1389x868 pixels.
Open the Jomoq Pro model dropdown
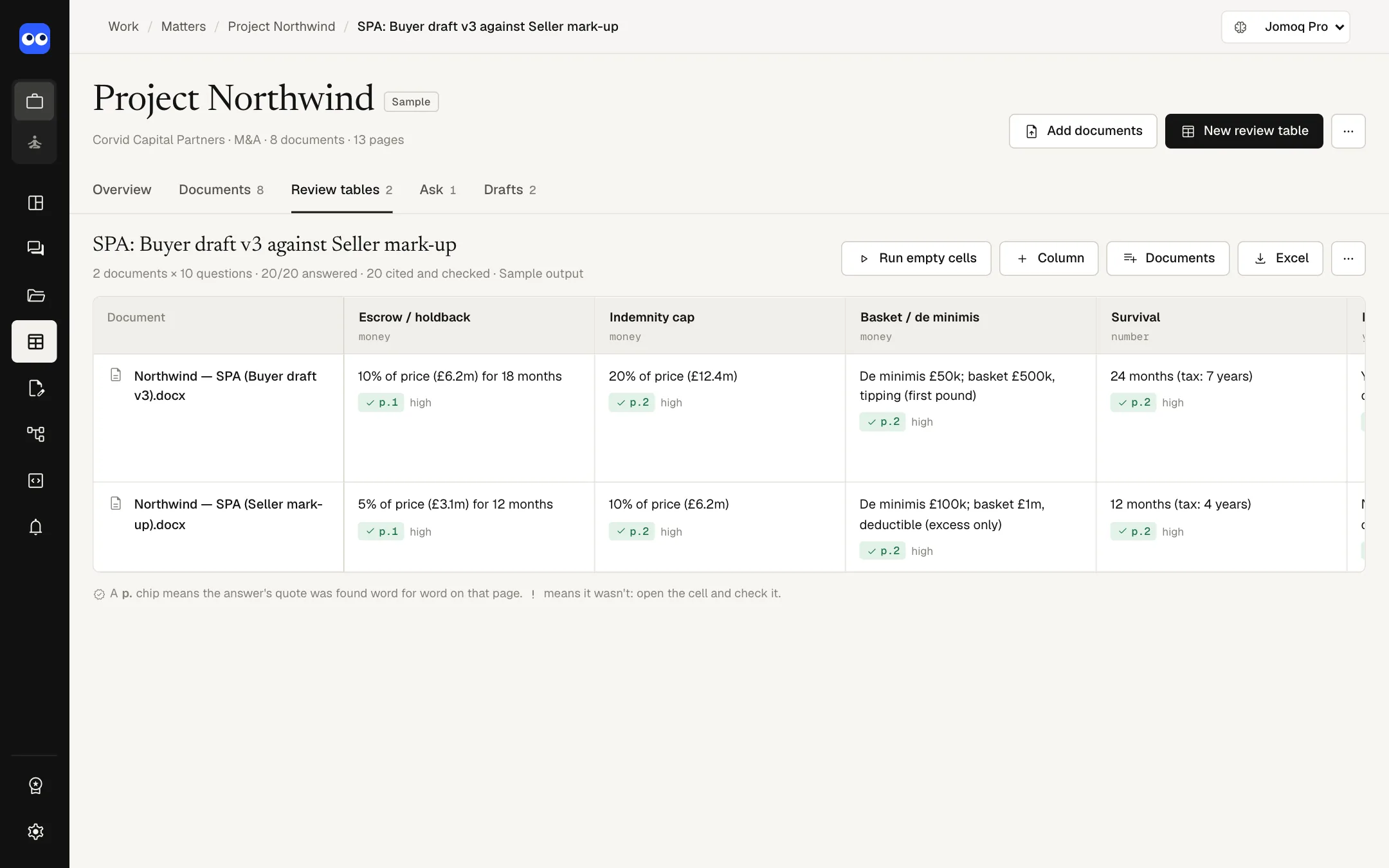point(1285,27)
